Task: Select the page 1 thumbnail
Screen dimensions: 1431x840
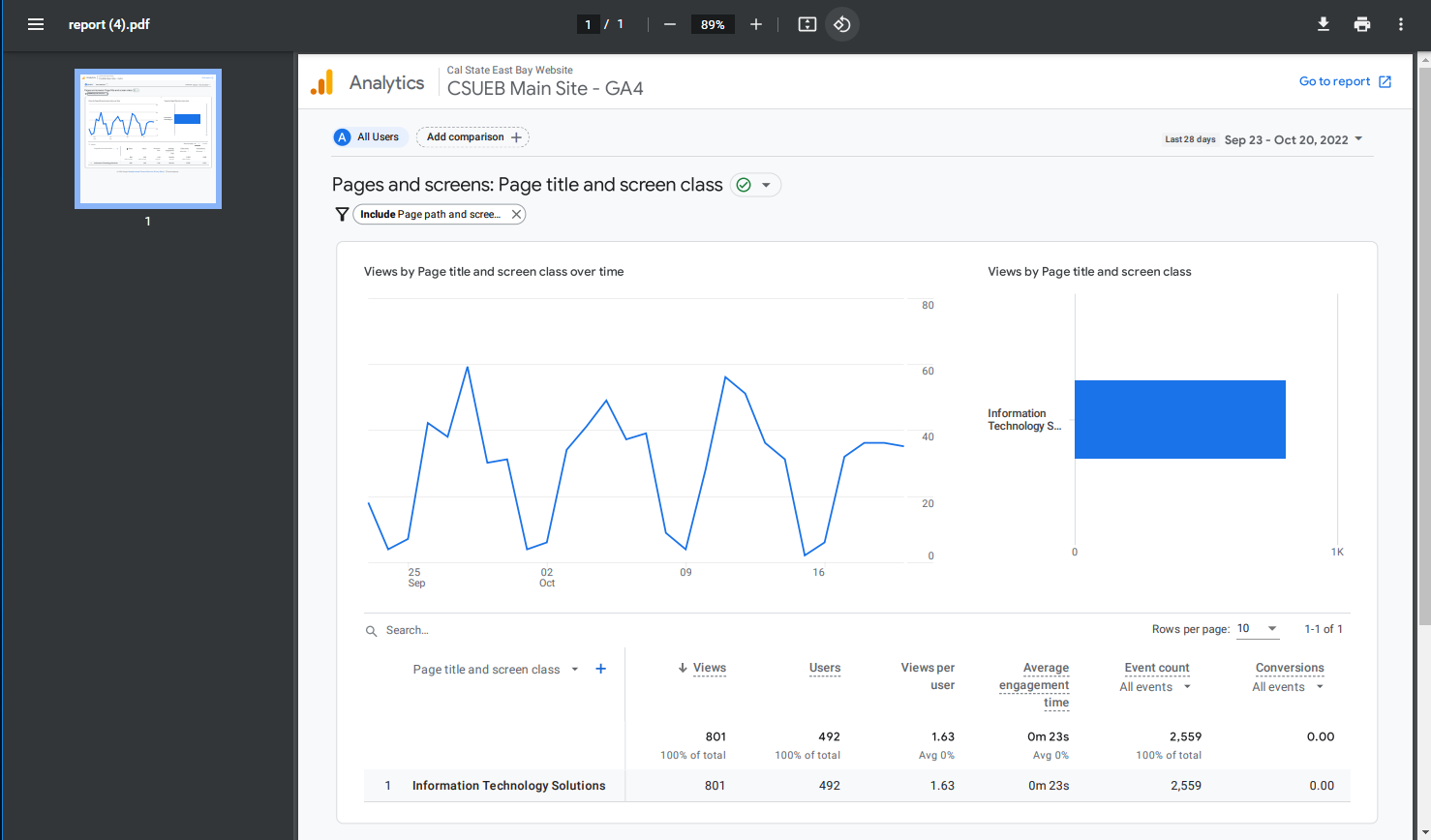Action: pos(148,138)
